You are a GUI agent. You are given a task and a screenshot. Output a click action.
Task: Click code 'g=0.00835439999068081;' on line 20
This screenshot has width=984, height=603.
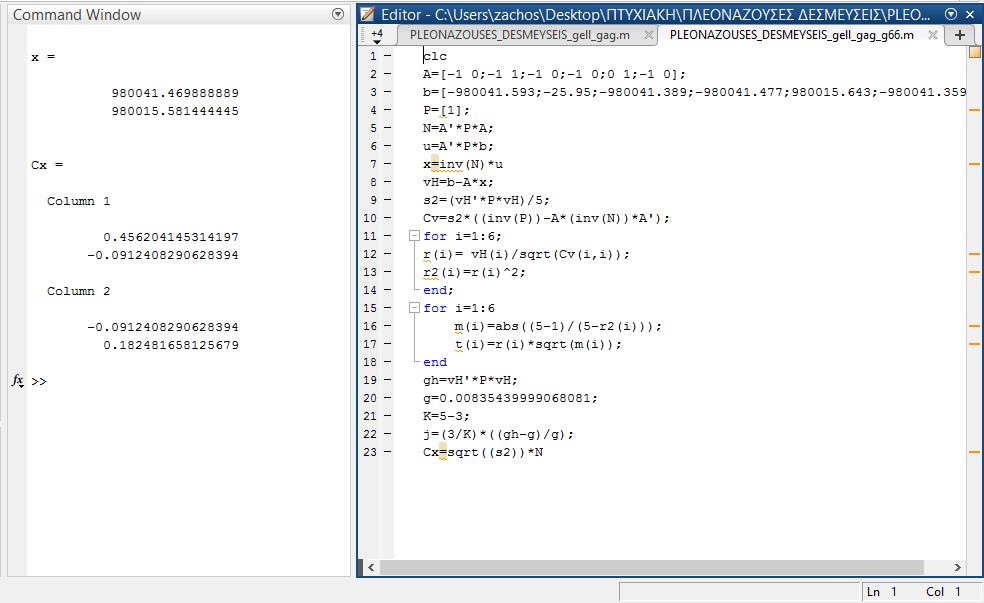(x=510, y=398)
